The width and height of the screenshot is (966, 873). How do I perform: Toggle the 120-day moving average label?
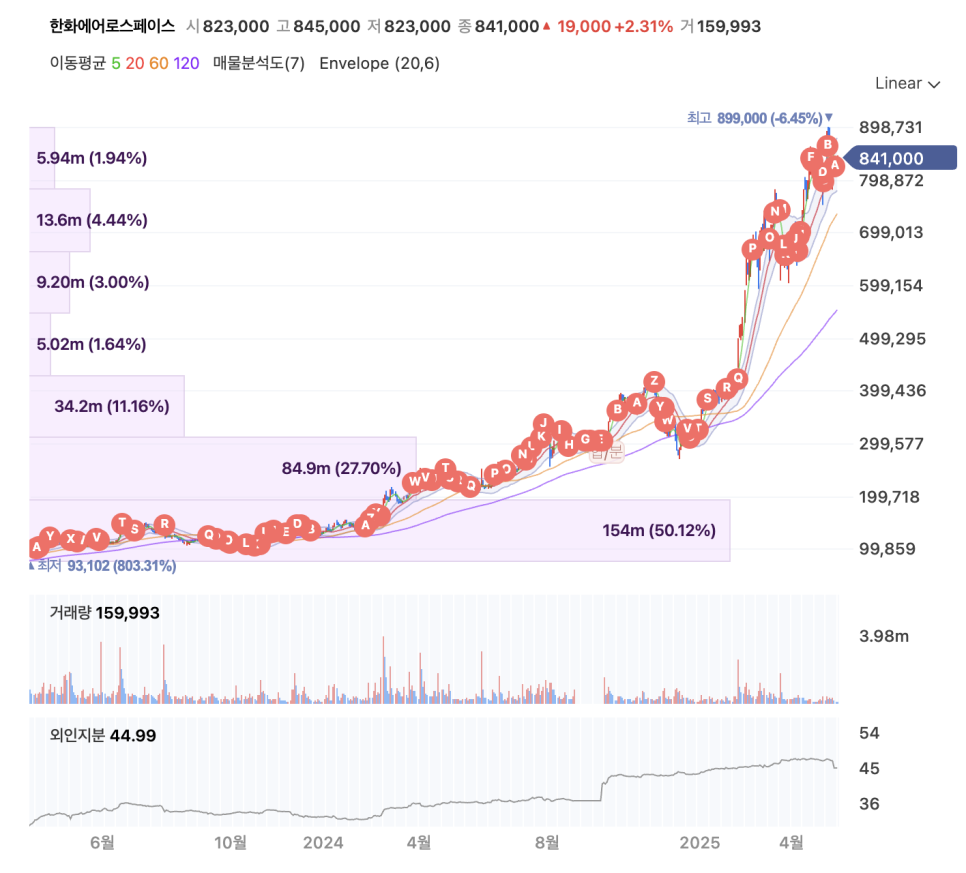(186, 63)
